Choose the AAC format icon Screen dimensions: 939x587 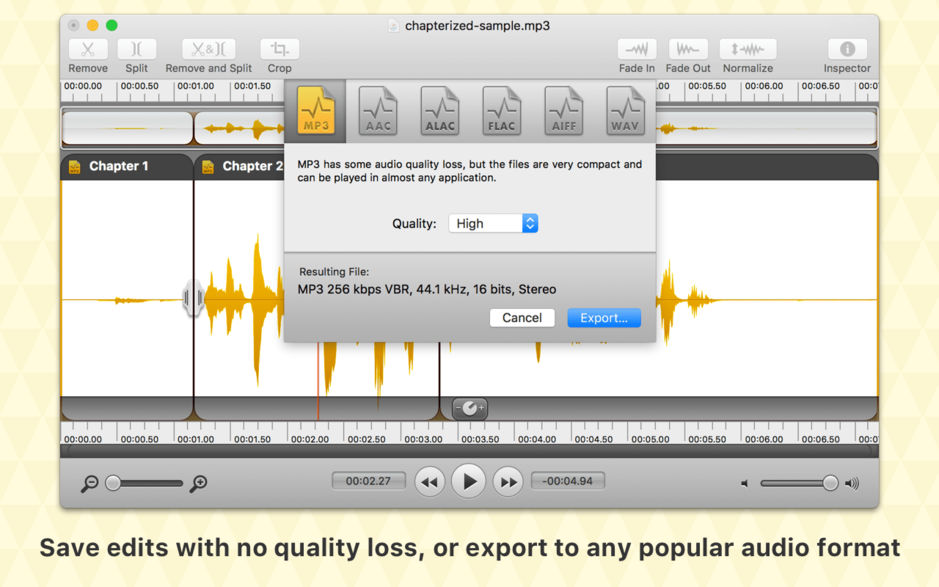pyautogui.click(x=378, y=111)
